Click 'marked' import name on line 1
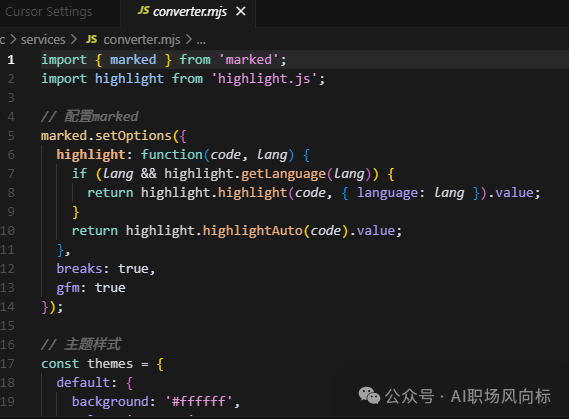 point(133,59)
